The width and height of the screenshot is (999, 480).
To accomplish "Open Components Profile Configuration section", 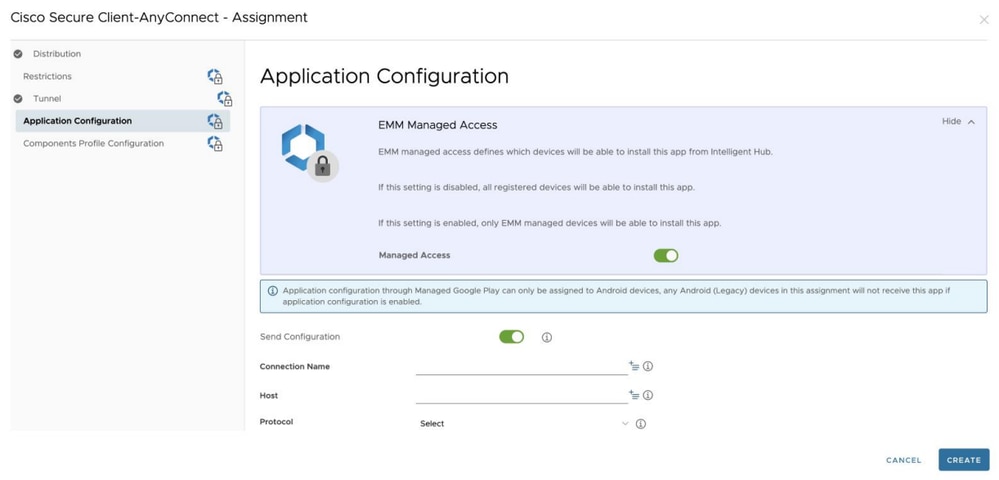I will [94, 143].
